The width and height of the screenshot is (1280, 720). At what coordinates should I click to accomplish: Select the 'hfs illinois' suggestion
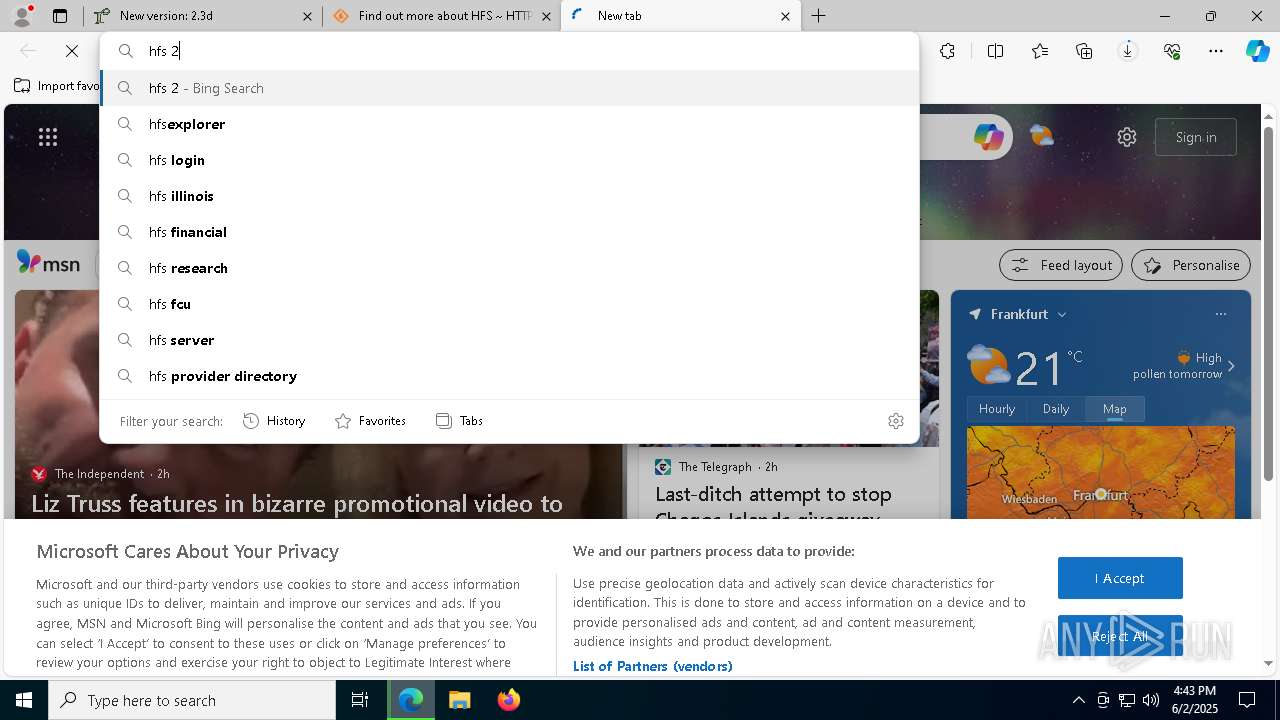click(x=510, y=196)
